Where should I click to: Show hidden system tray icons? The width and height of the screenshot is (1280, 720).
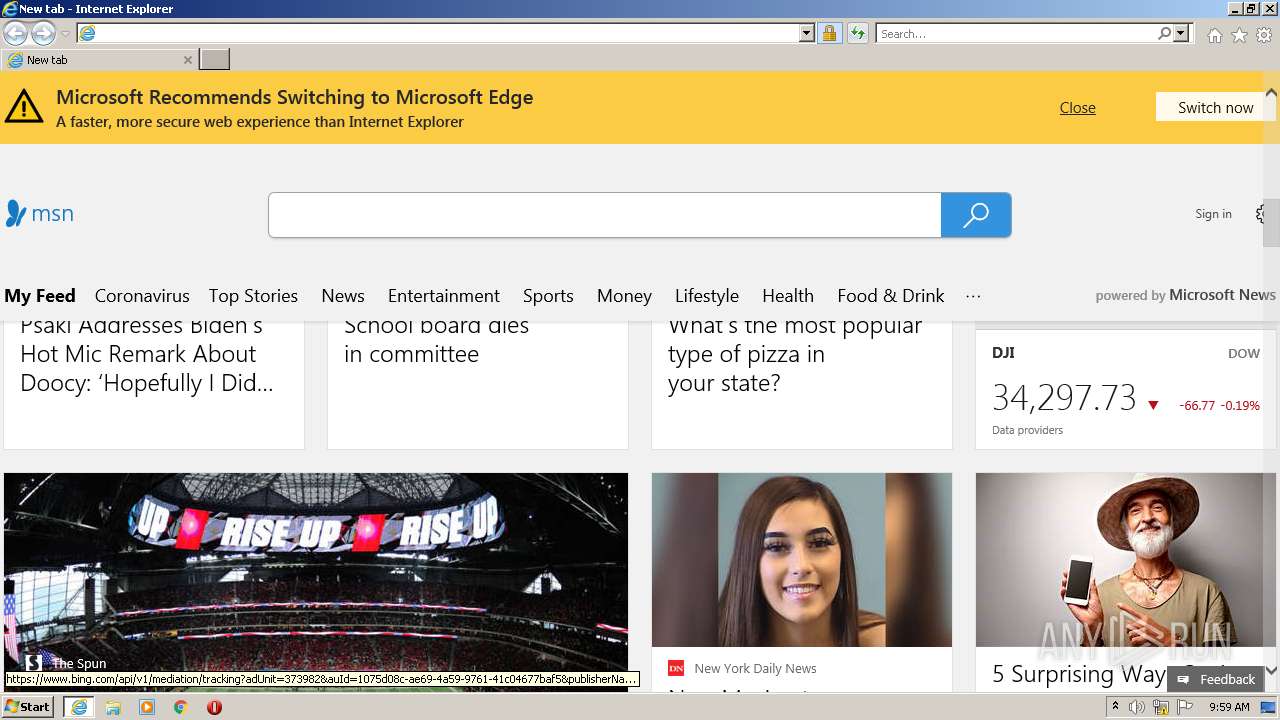coord(1115,707)
